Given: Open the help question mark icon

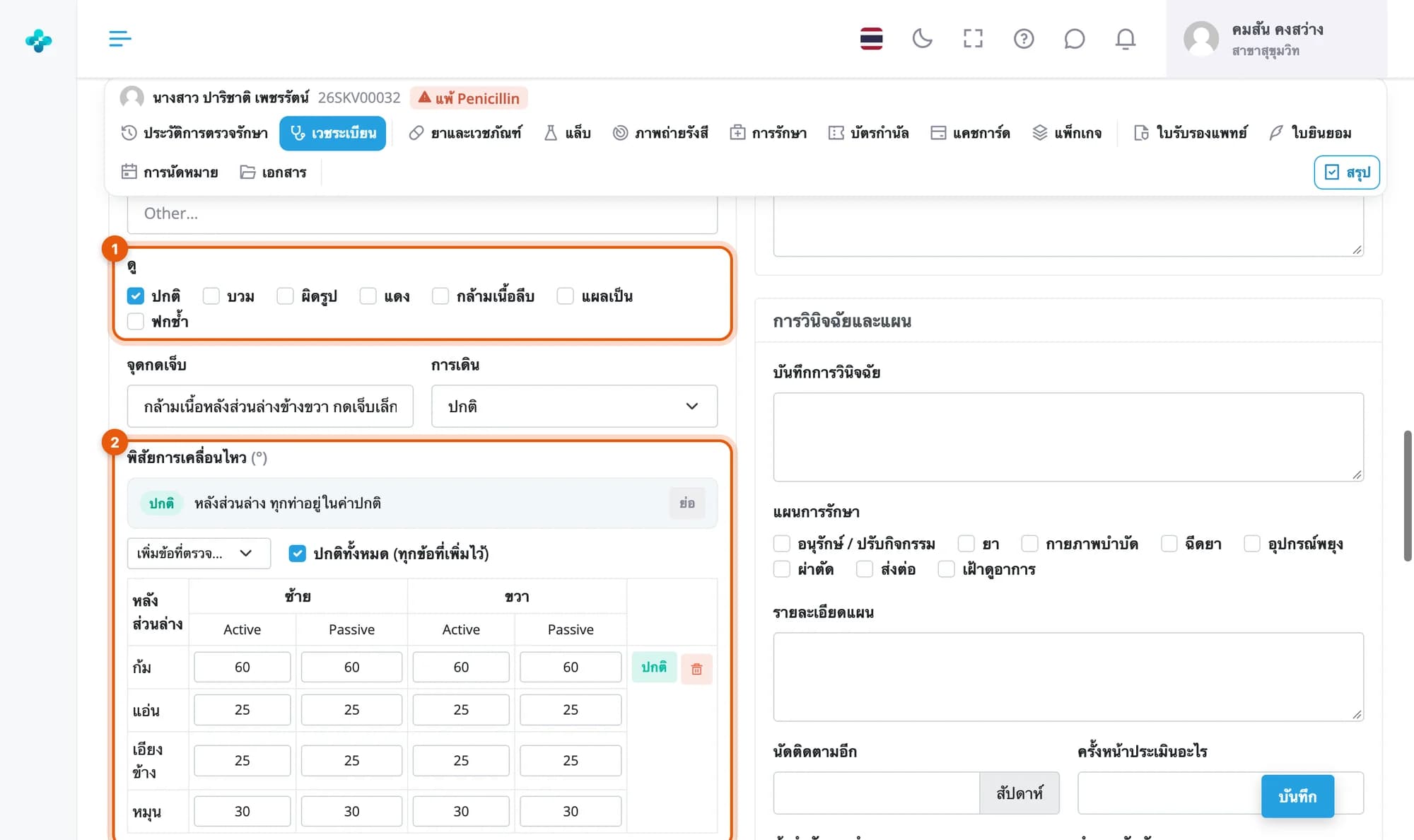Looking at the screenshot, I should coord(1024,38).
